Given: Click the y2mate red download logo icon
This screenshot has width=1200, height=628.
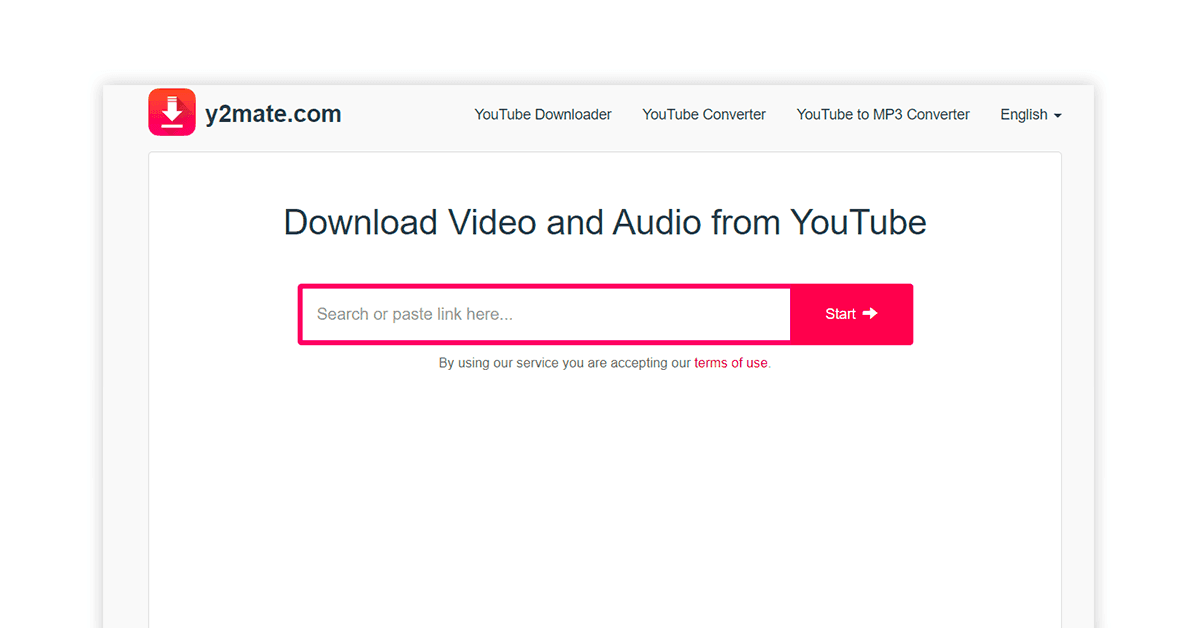Looking at the screenshot, I should [172, 112].
